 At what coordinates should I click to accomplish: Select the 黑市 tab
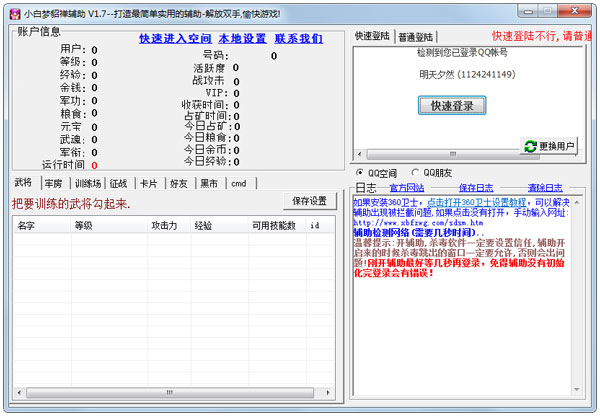[x=208, y=183]
